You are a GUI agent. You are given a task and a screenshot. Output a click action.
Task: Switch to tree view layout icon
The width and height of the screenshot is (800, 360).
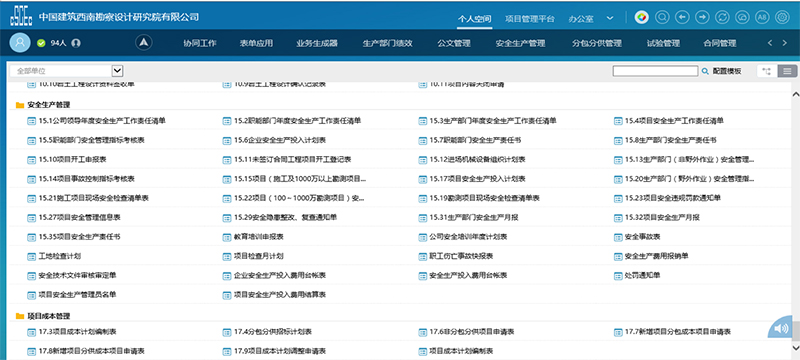pos(767,71)
